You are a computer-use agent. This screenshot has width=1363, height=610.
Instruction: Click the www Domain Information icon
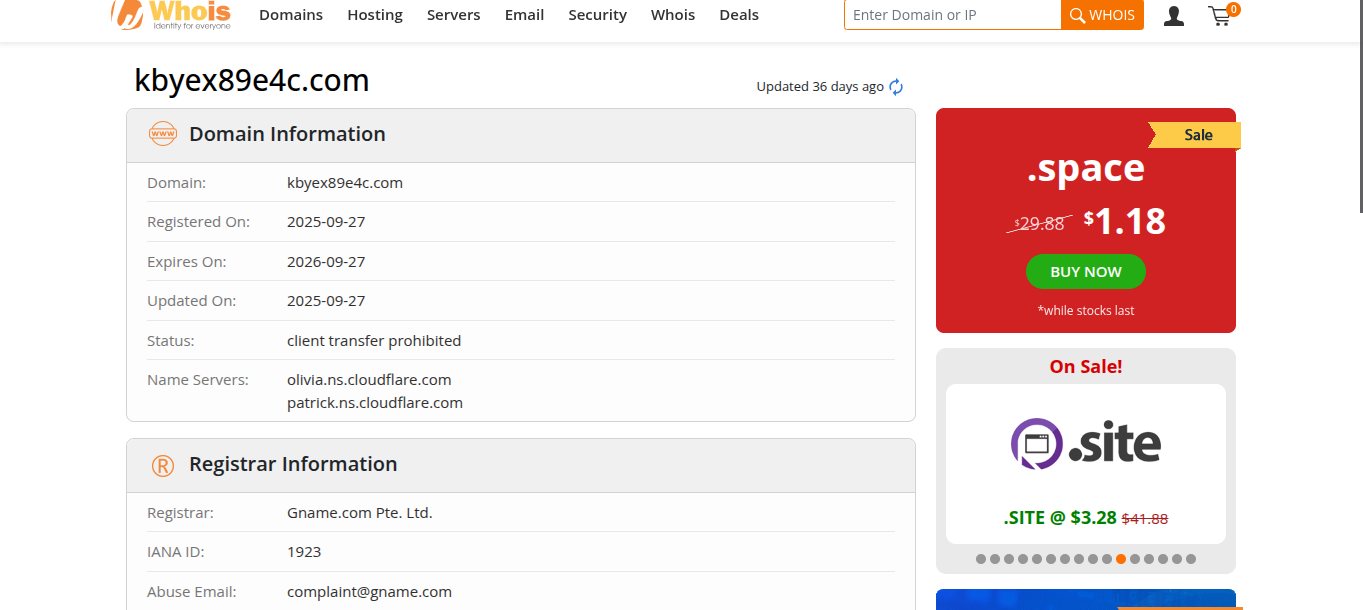[162, 134]
